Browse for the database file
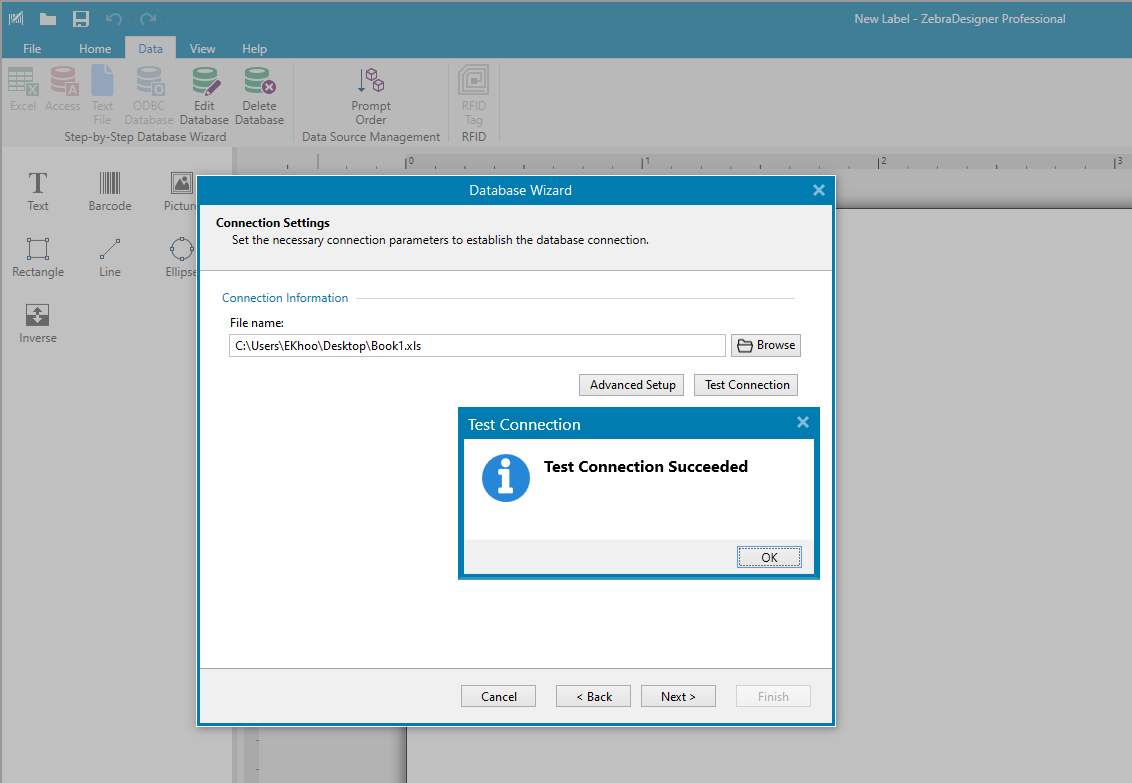1132x783 pixels. tap(765, 346)
